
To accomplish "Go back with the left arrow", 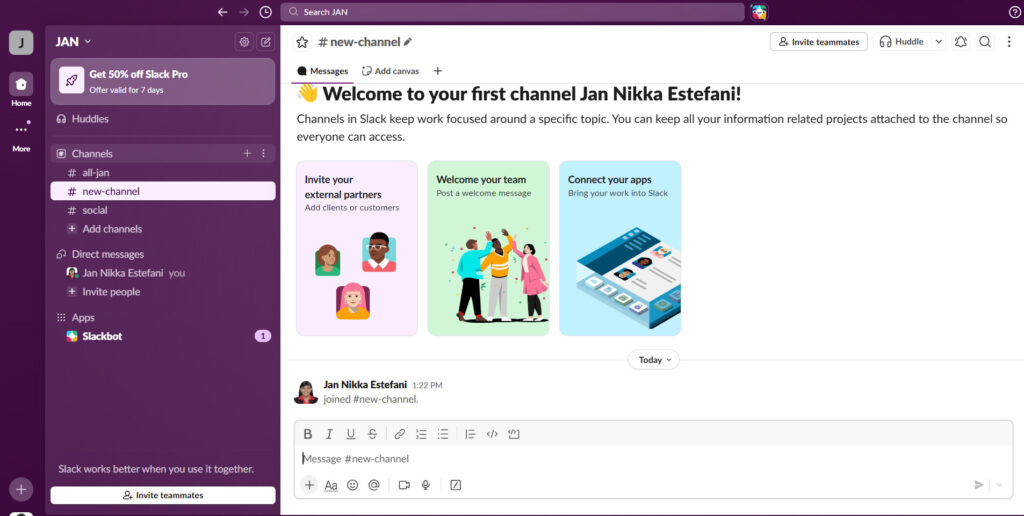I will coord(223,12).
